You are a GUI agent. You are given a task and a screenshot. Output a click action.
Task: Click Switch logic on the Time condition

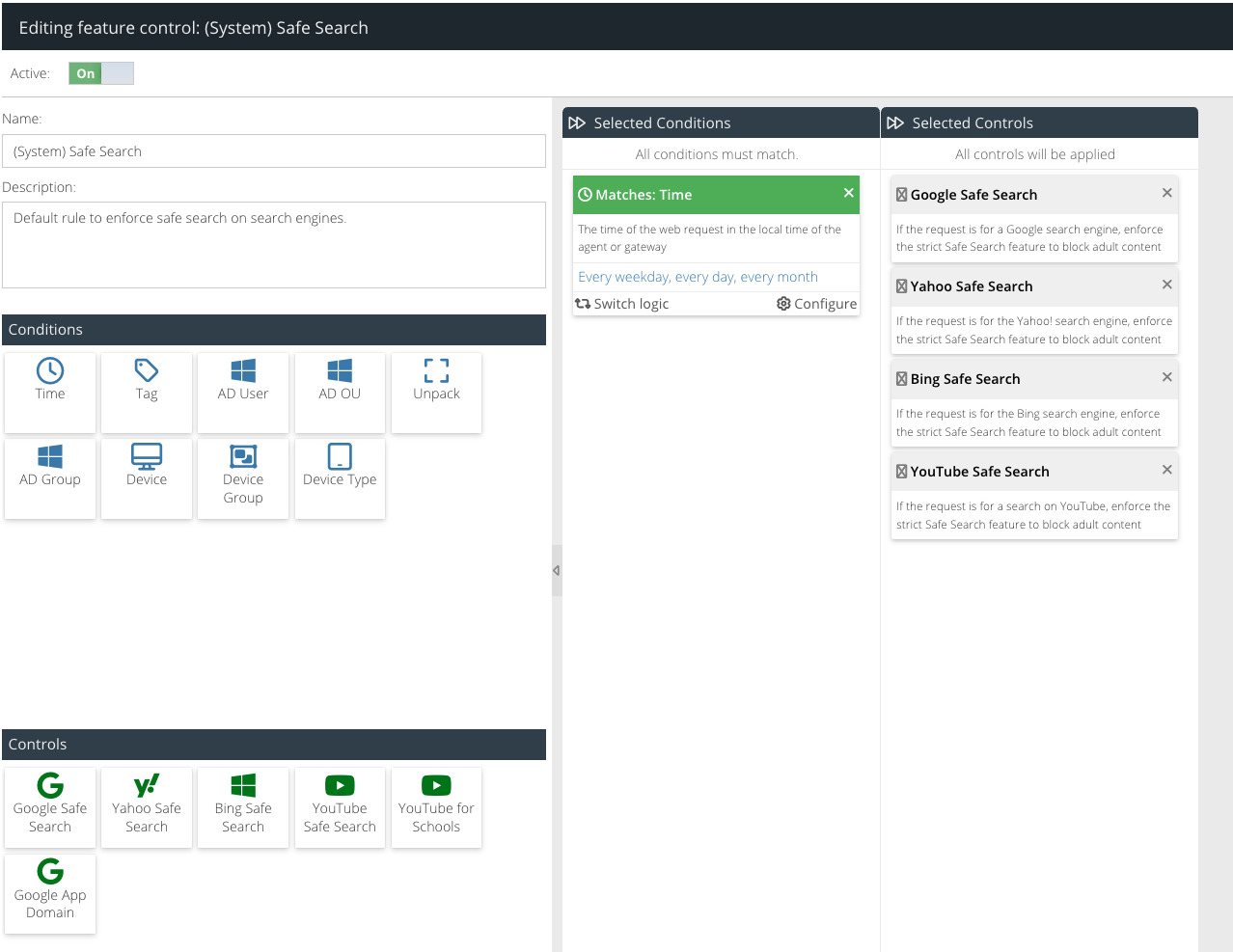[622, 304]
